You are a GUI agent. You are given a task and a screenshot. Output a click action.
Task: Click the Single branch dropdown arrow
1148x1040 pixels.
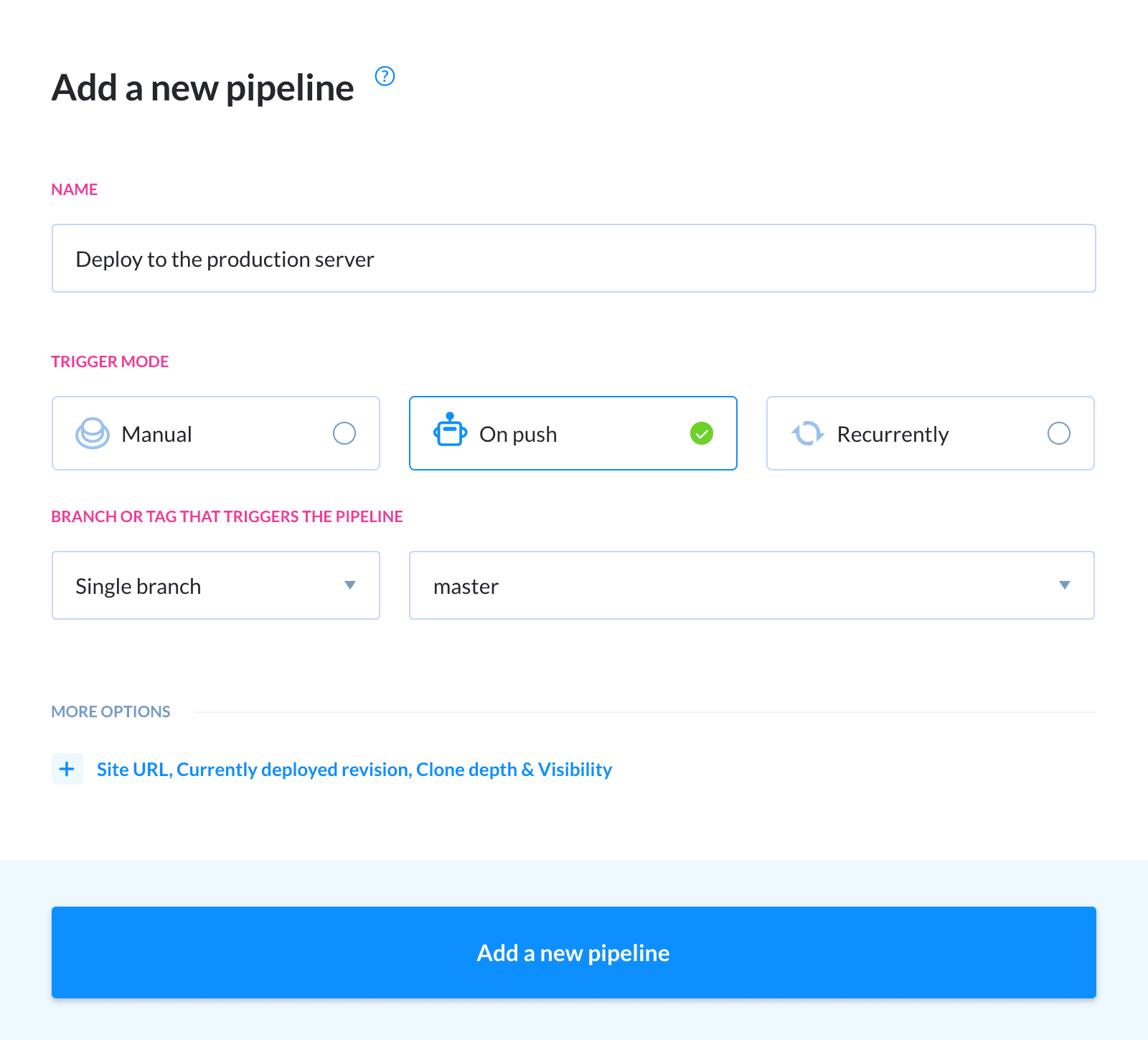pyautogui.click(x=350, y=585)
